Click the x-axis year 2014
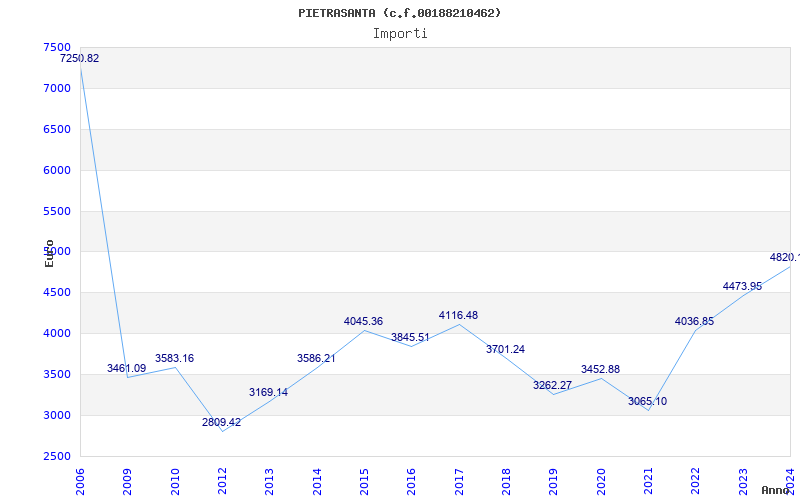Screen dimensions: 800x500 pyautogui.click(x=317, y=482)
